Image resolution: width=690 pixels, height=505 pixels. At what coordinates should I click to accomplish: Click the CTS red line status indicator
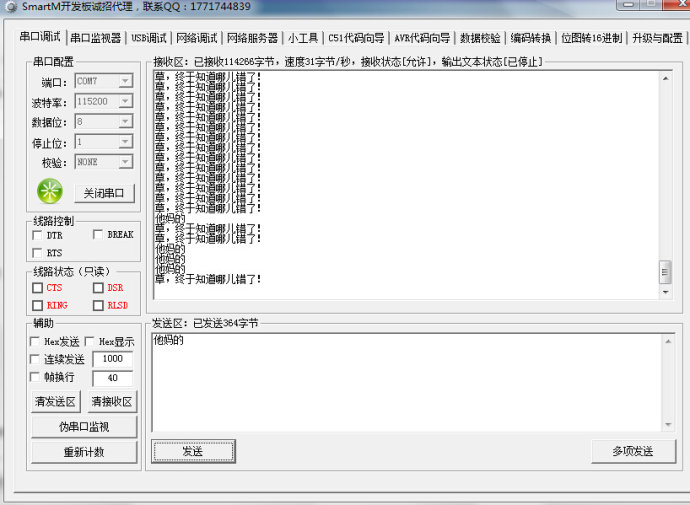37,288
